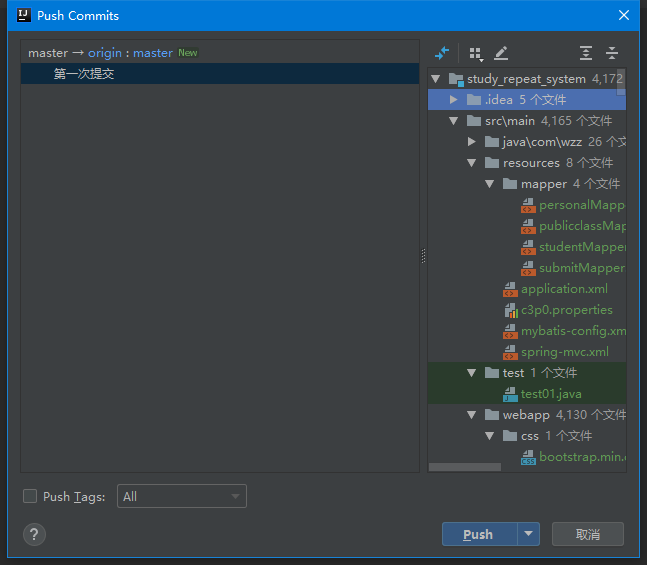Click the Push button

[479, 534]
